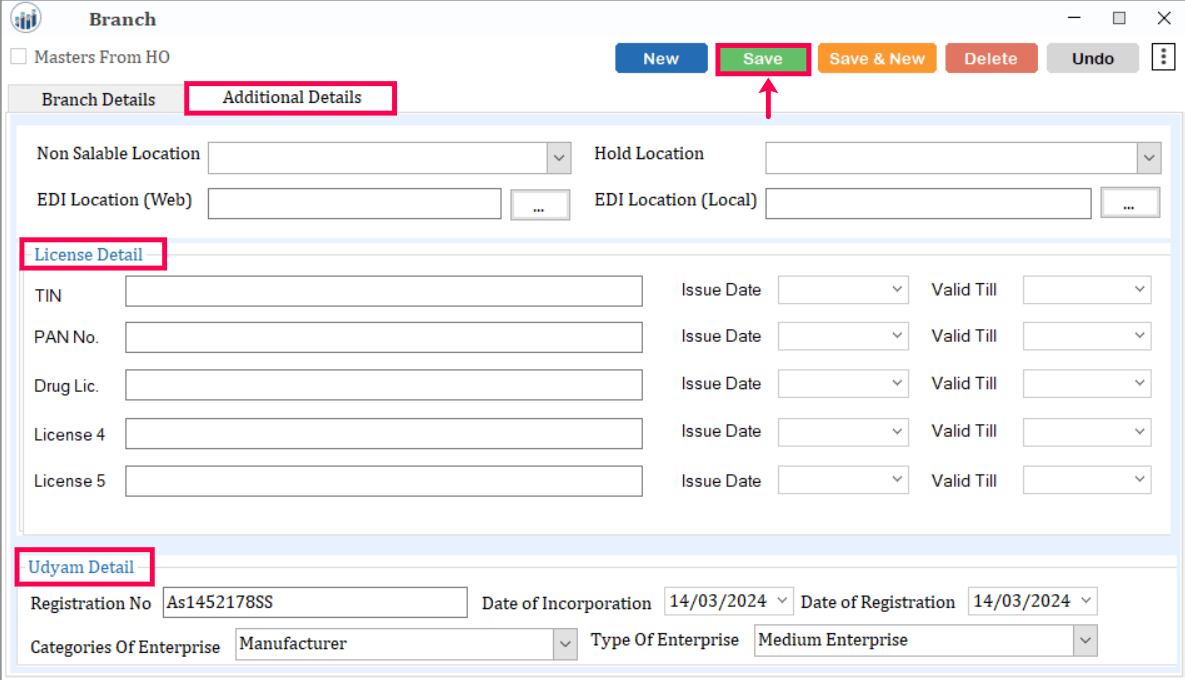
Task: Open Date of Registration picker
Action: (1086, 601)
